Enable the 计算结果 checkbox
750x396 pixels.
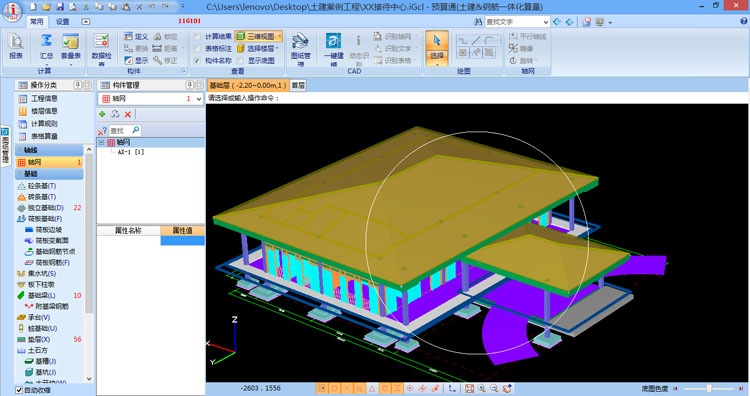(197, 36)
